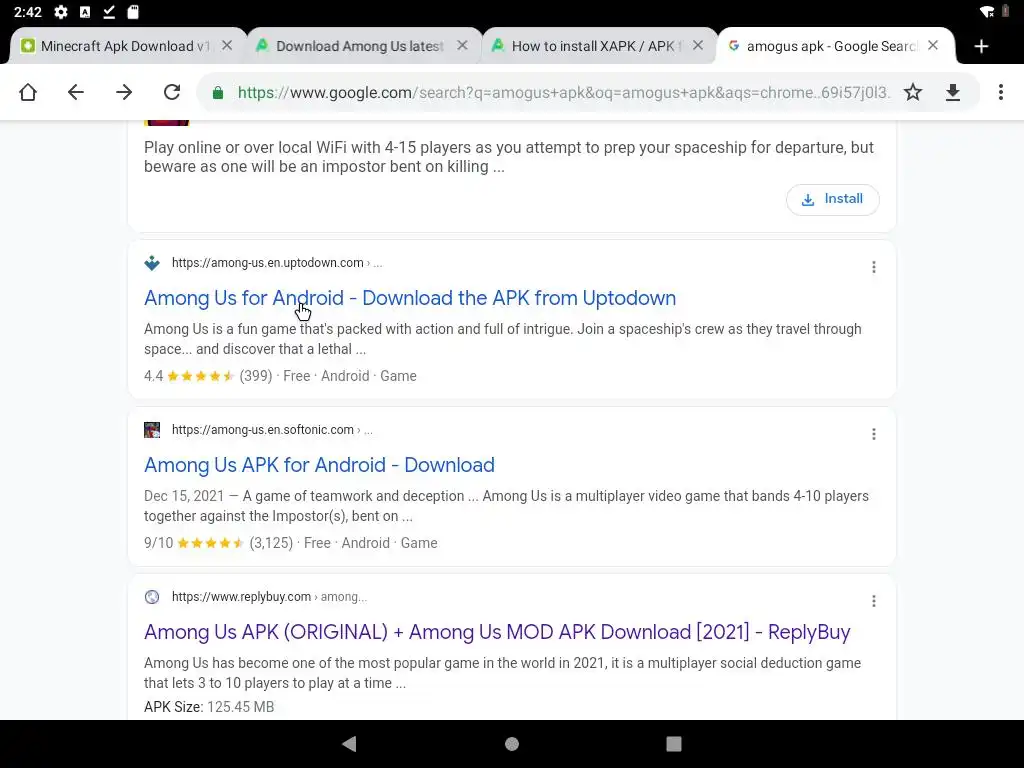1024x768 pixels.
Task: Open Among Us for Android Uptodown link
Action: pyautogui.click(x=410, y=298)
